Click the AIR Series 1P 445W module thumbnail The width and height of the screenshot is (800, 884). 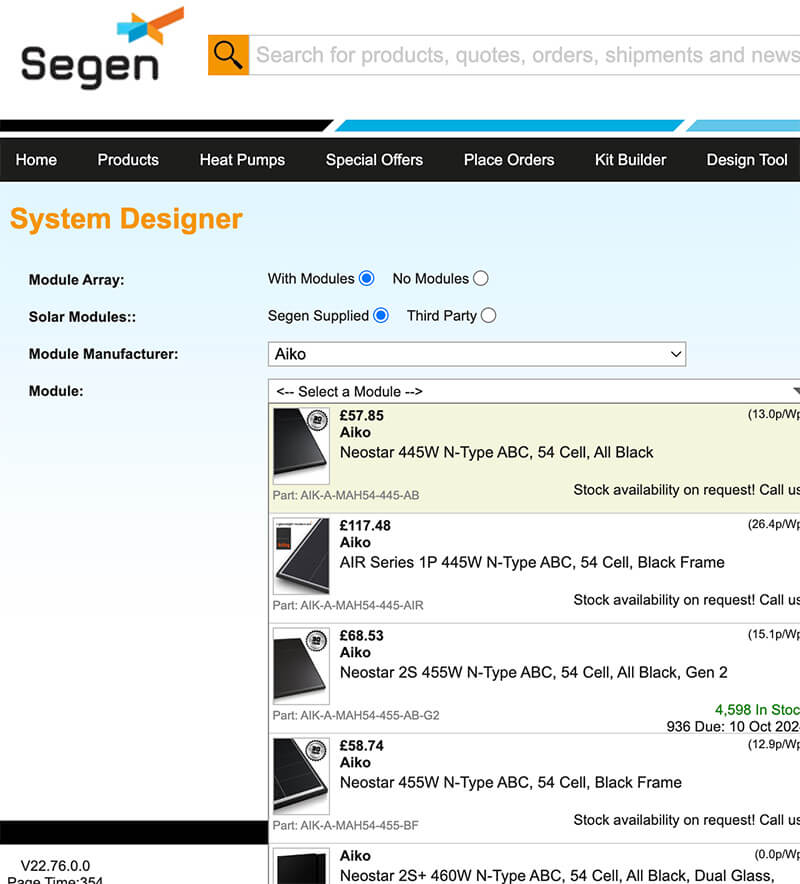(x=301, y=556)
